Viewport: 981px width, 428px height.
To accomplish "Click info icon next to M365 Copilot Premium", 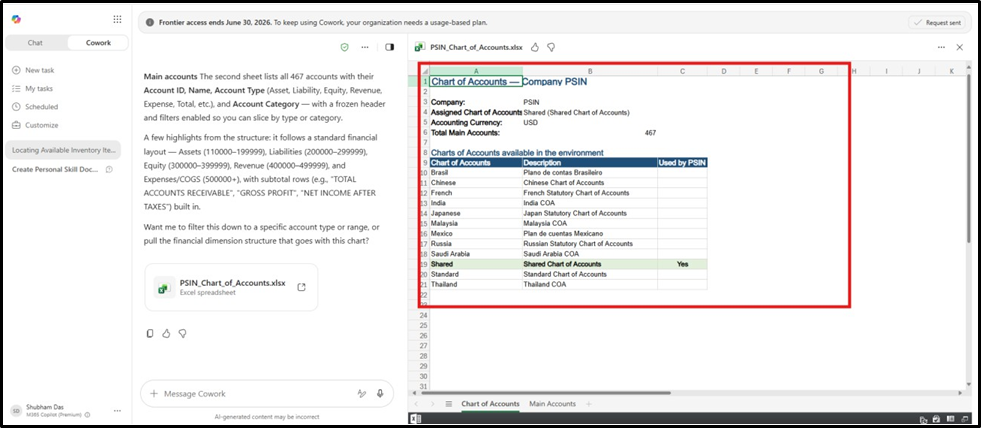I will click(x=87, y=415).
